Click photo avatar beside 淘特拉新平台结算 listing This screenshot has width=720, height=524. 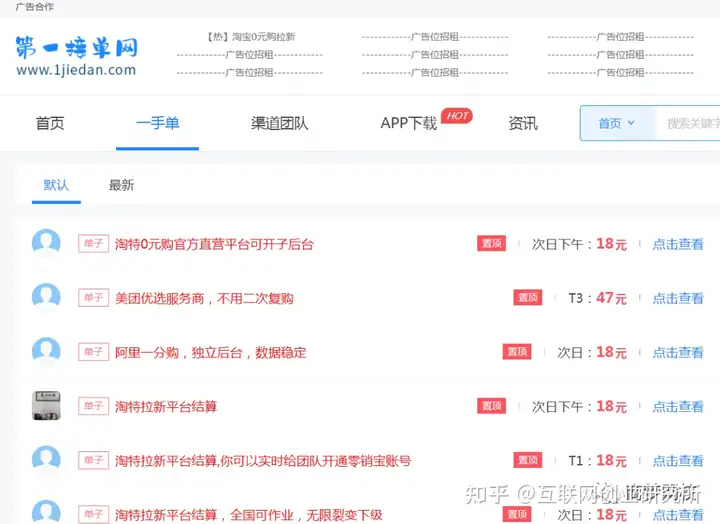click(46, 406)
